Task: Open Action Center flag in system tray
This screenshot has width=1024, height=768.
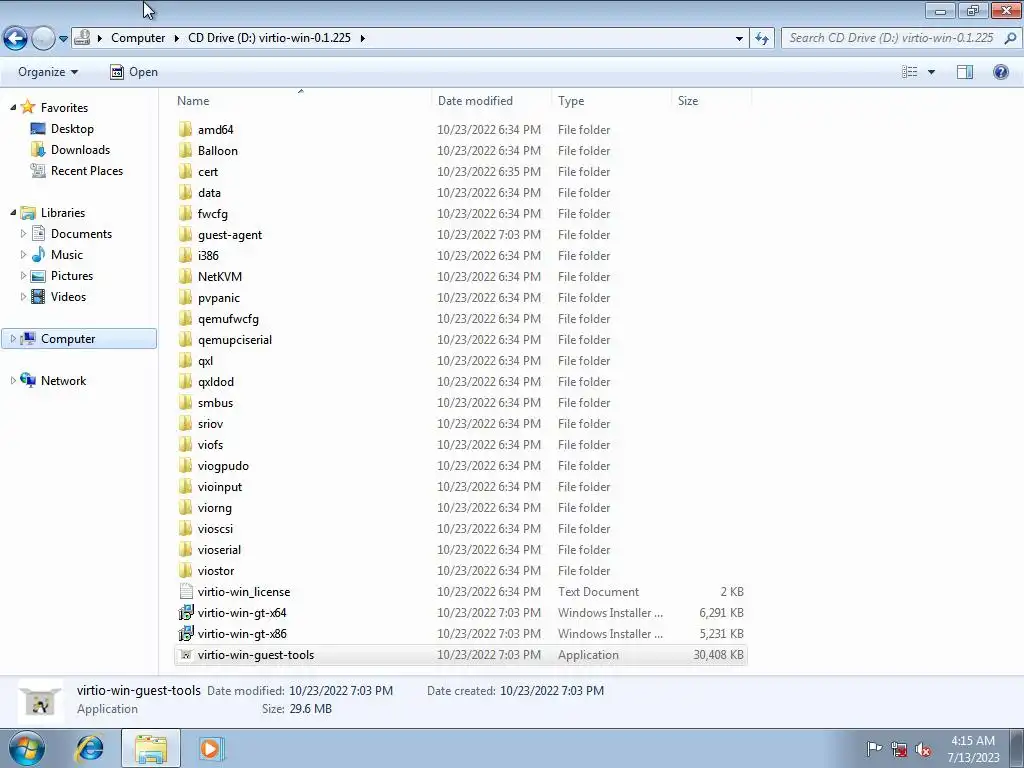Action: (874, 749)
